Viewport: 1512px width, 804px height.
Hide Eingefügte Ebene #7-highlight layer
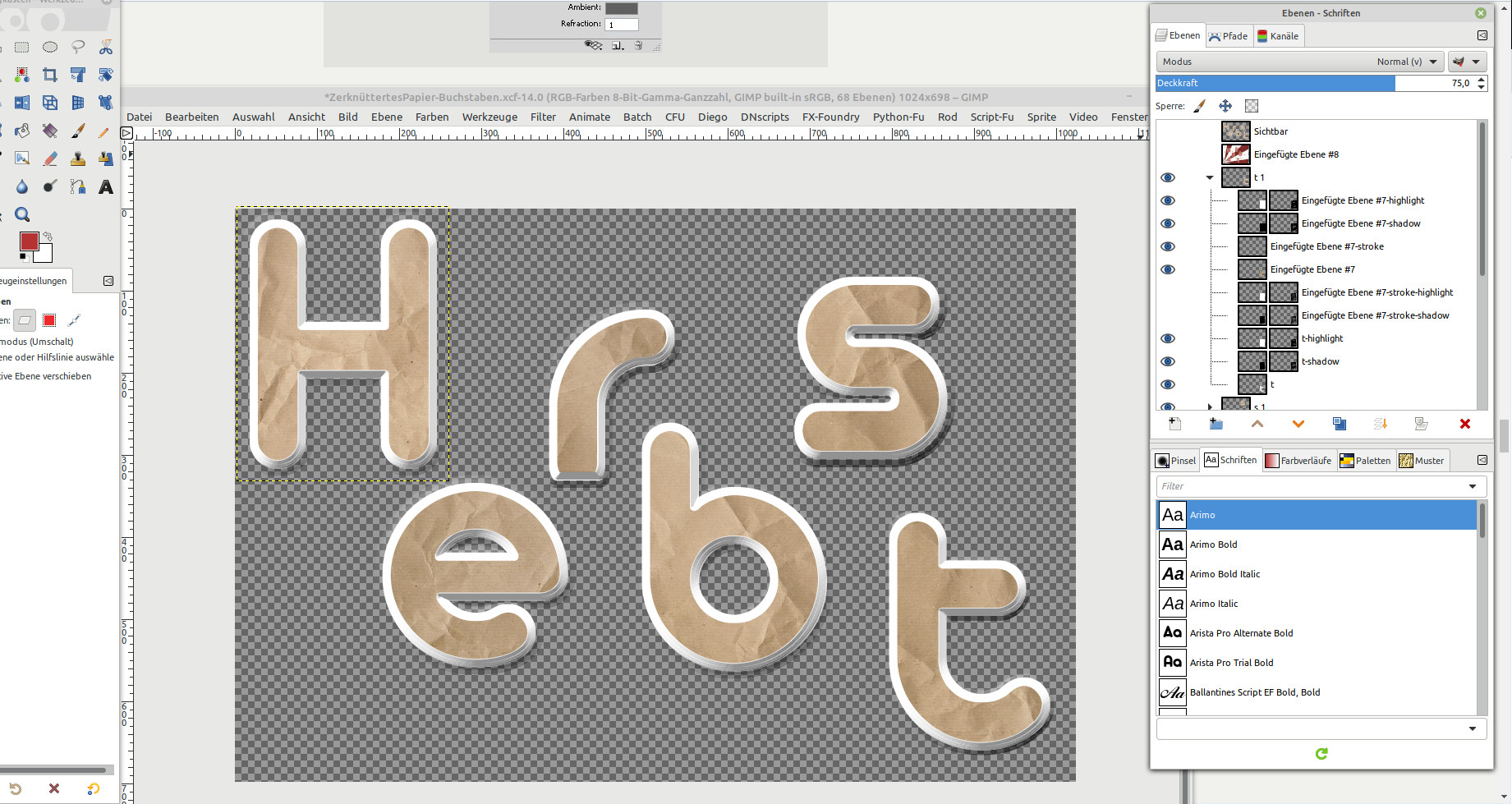coord(1168,200)
